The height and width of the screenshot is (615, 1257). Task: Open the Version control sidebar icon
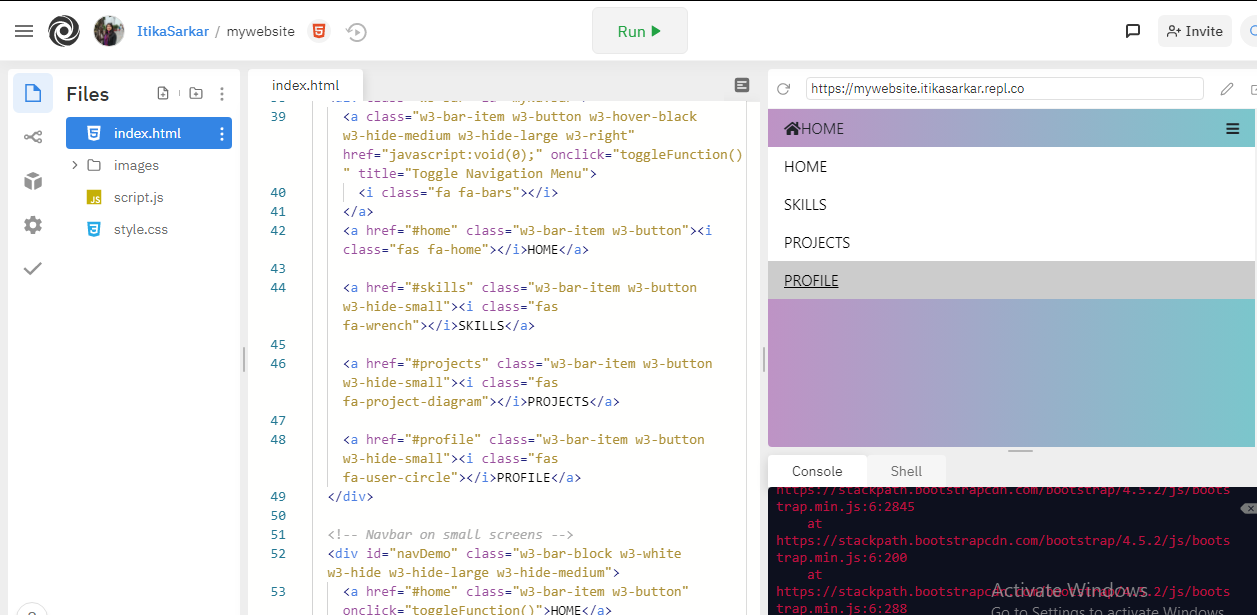[x=33, y=137]
